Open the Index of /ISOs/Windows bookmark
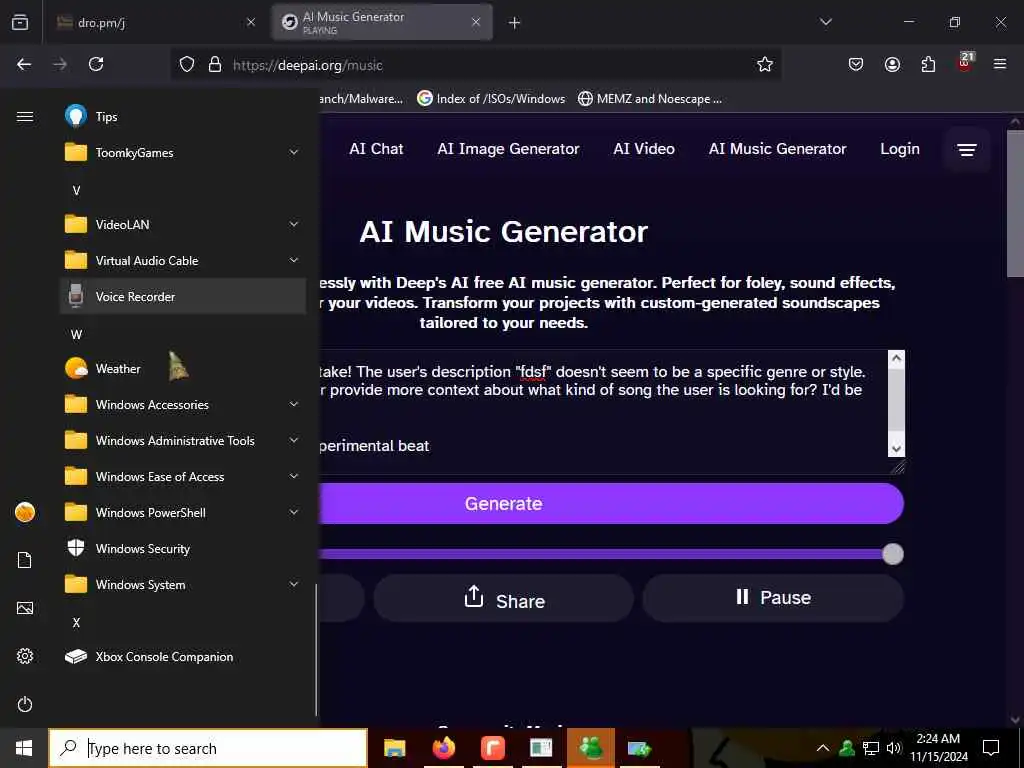The height and width of the screenshot is (768, 1024). (x=491, y=99)
